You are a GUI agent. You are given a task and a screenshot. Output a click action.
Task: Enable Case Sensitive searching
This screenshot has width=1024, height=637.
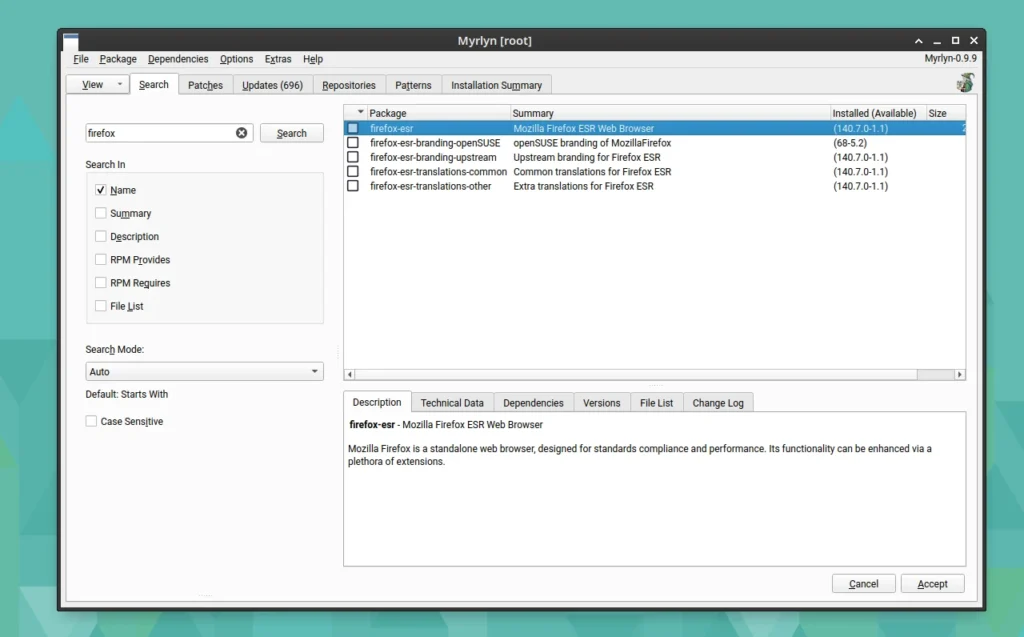pos(89,421)
